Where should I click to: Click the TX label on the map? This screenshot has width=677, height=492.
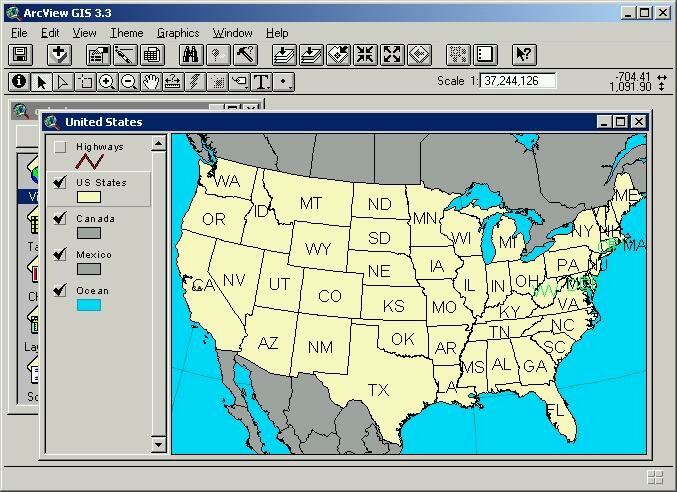(379, 390)
